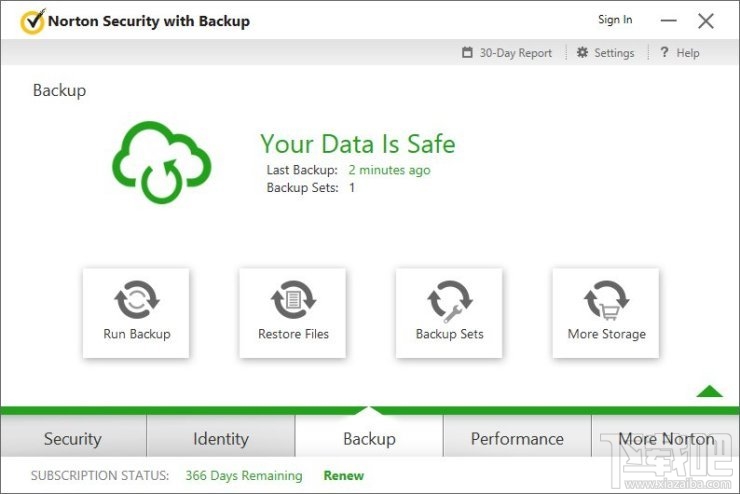The width and height of the screenshot is (740, 494).
Task: Open the Backup Sets tile
Action: pos(449,313)
